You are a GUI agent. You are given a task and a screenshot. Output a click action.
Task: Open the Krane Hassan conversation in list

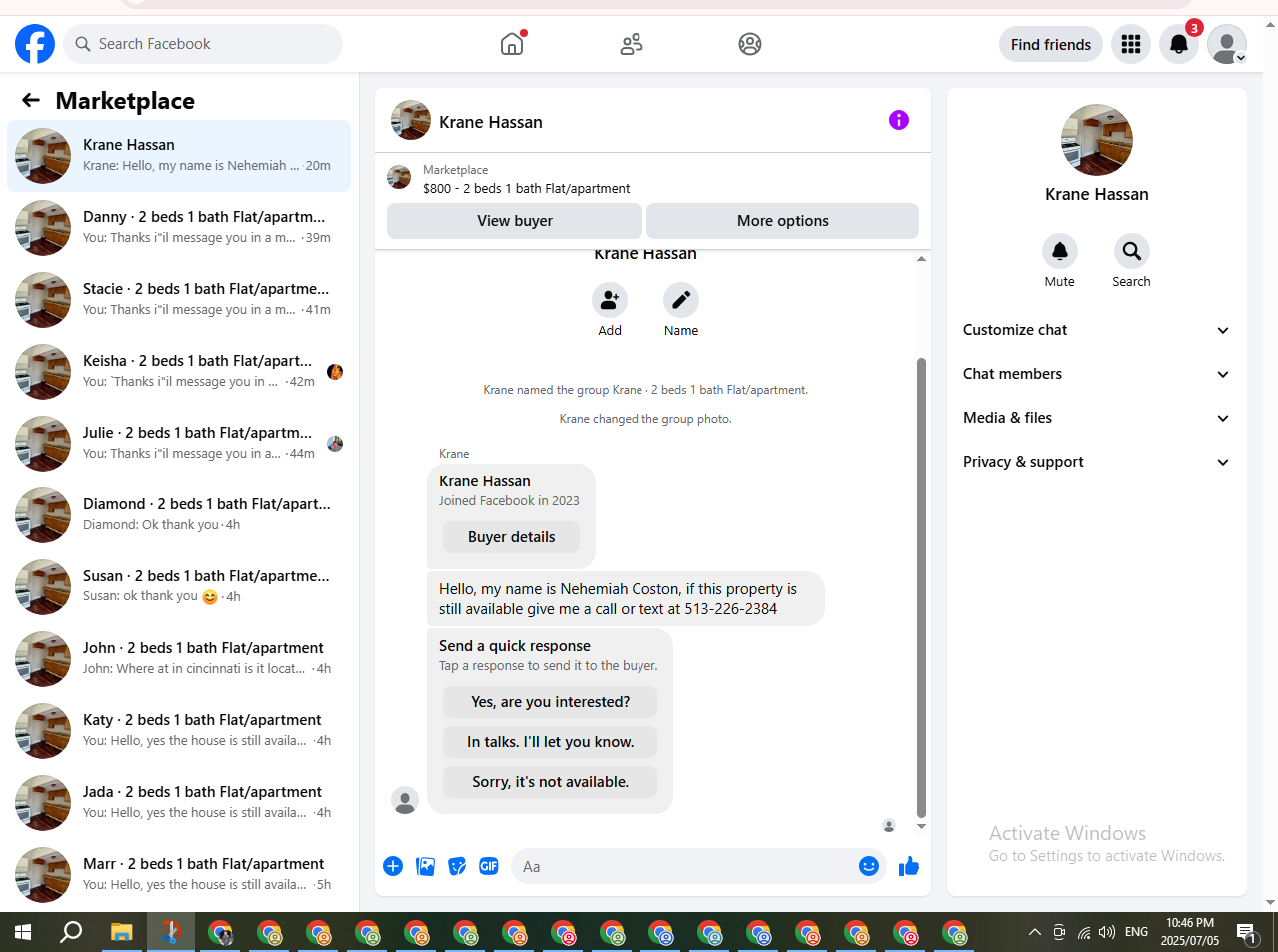tap(179, 156)
